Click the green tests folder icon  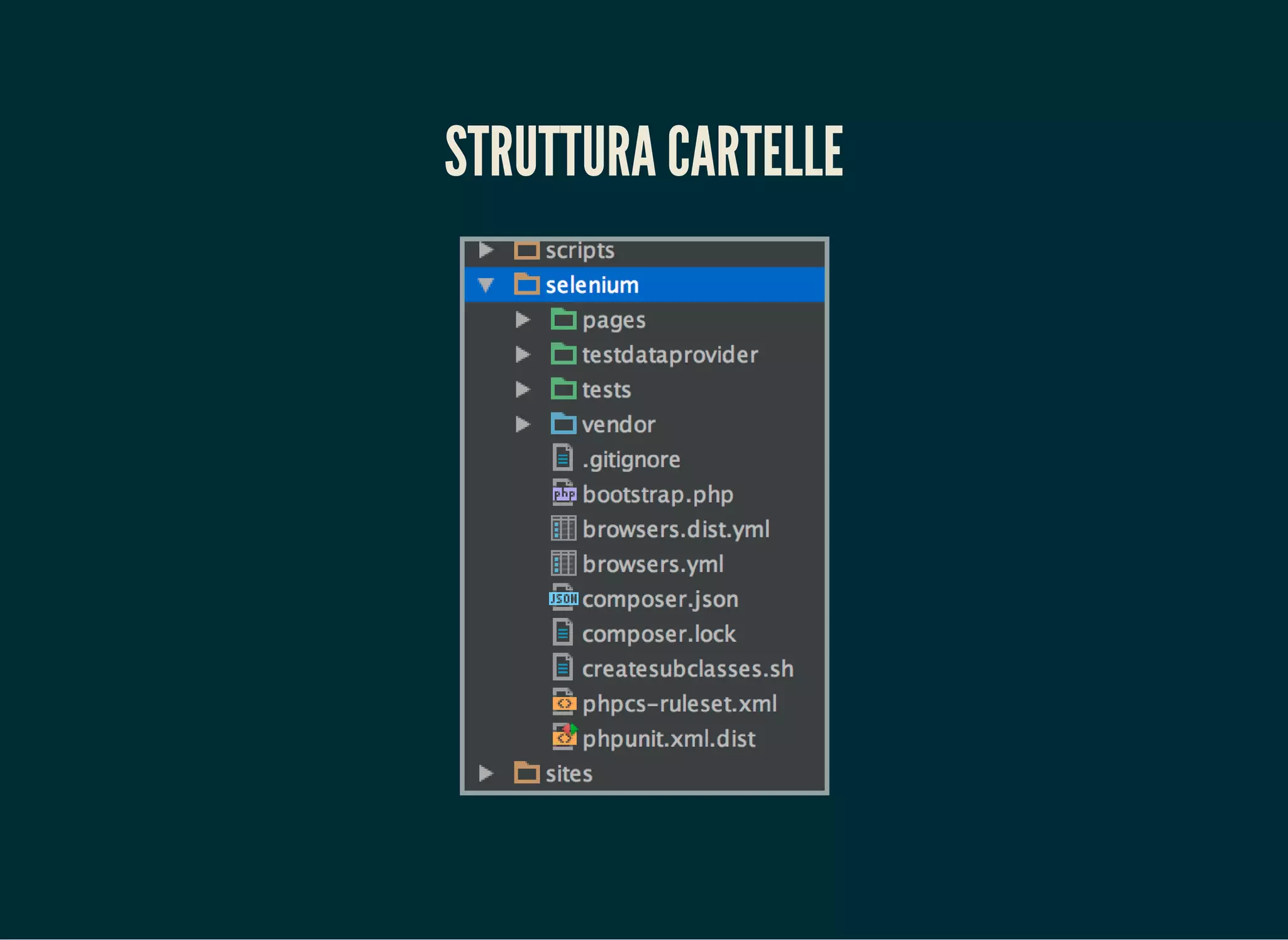pyautogui.click(x=563, y=389)
